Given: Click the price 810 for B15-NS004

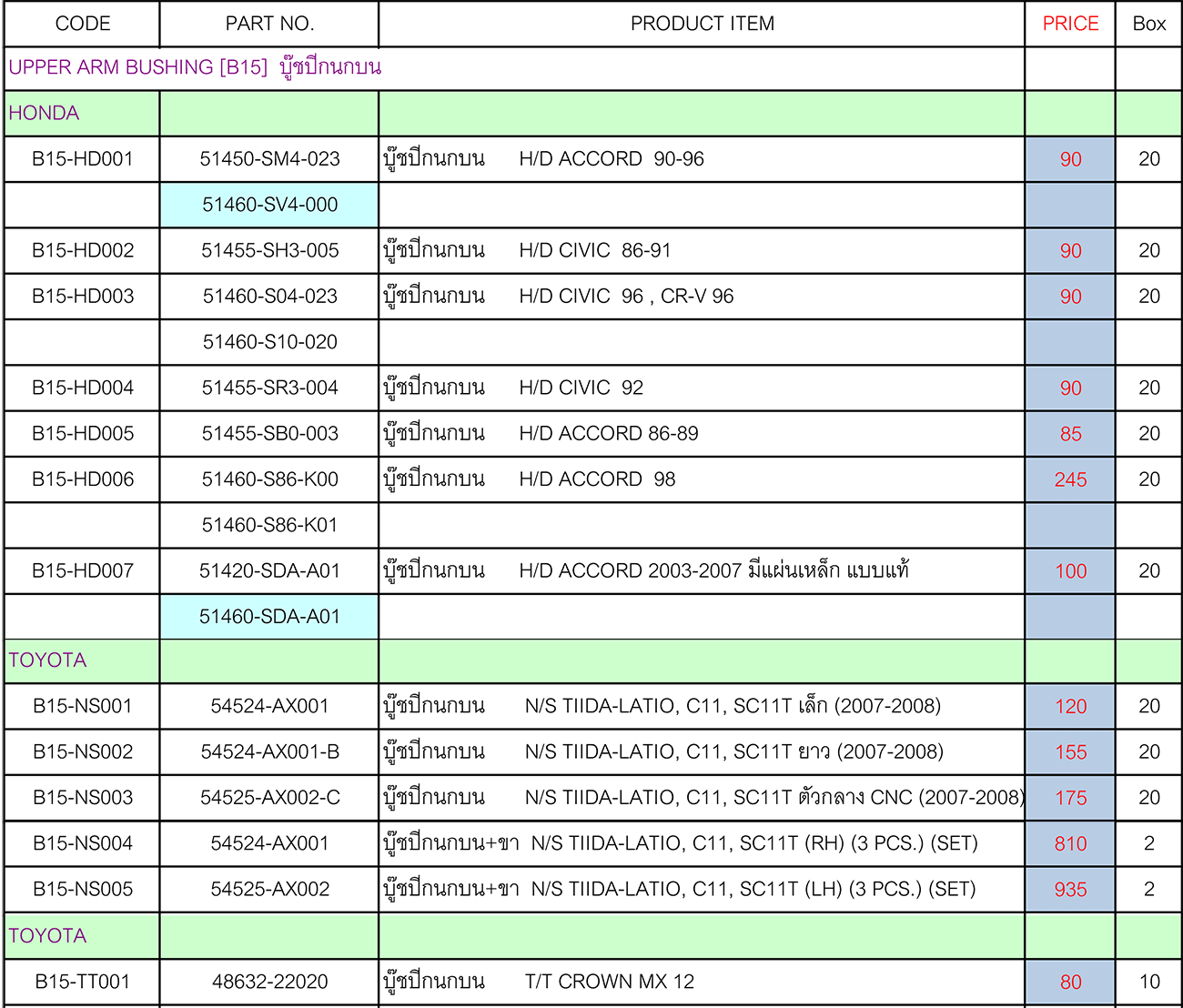Looking at the screenshot, I should point(1070,844).
